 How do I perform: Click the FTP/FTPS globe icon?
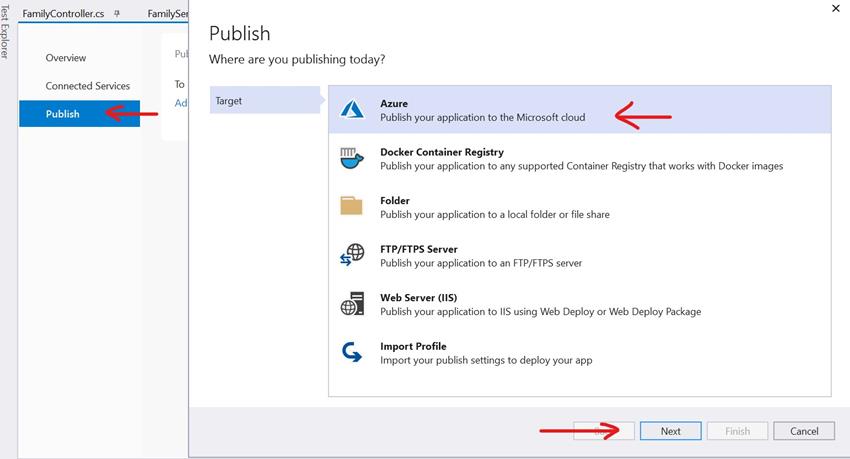(352, 255)
